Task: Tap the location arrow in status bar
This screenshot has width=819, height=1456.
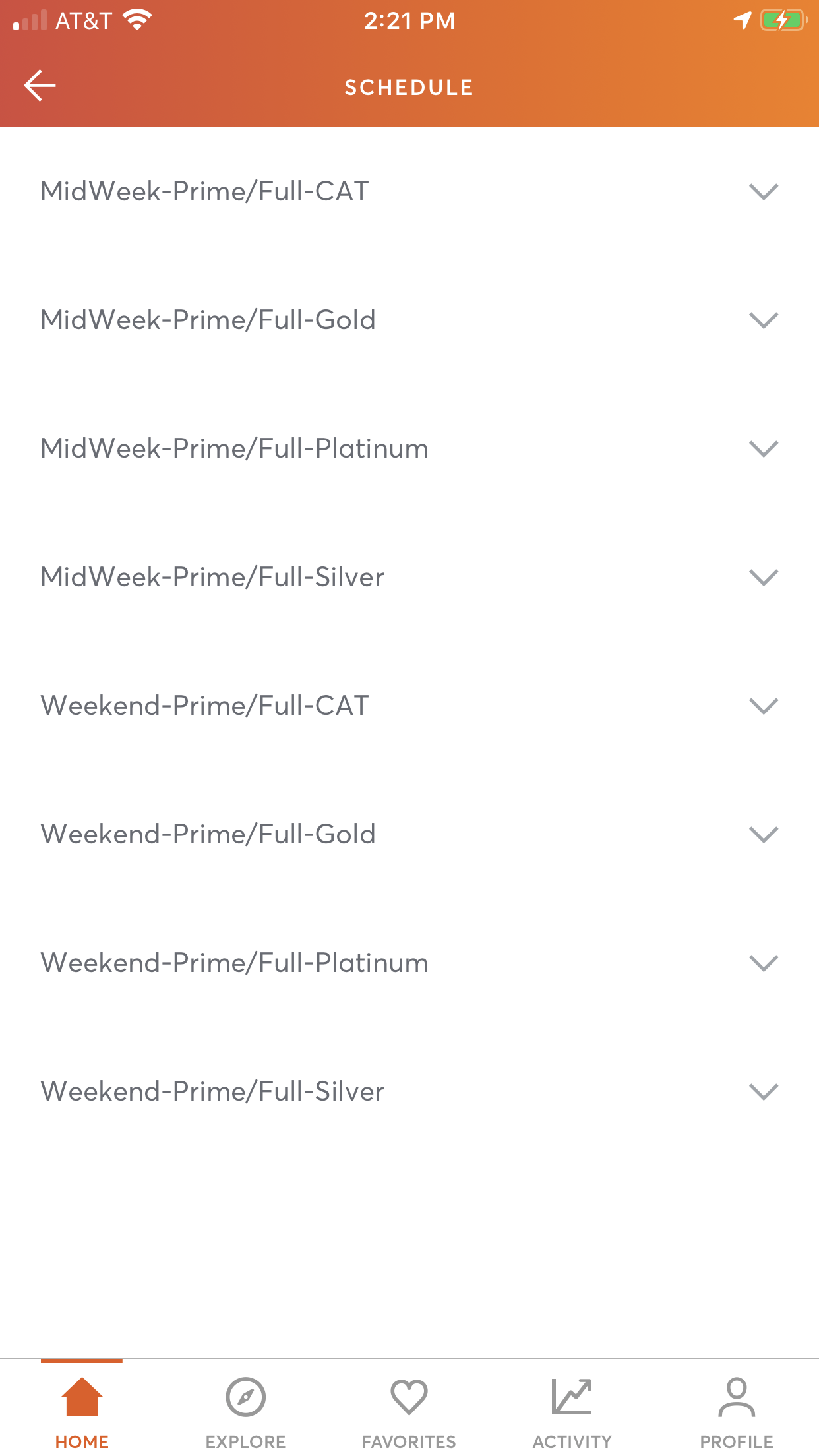Action: click(x=743, y=20)
